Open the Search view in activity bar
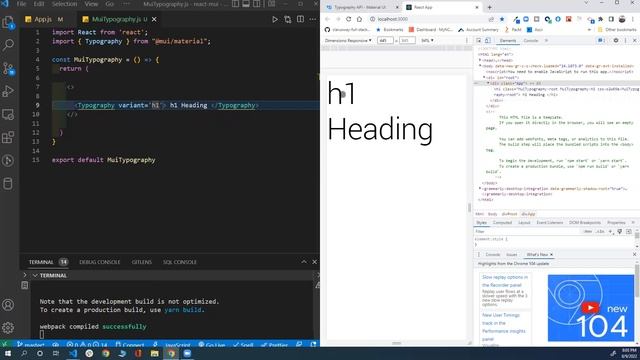Viewport: 640px width, 360px height. (x=8, y=44)
